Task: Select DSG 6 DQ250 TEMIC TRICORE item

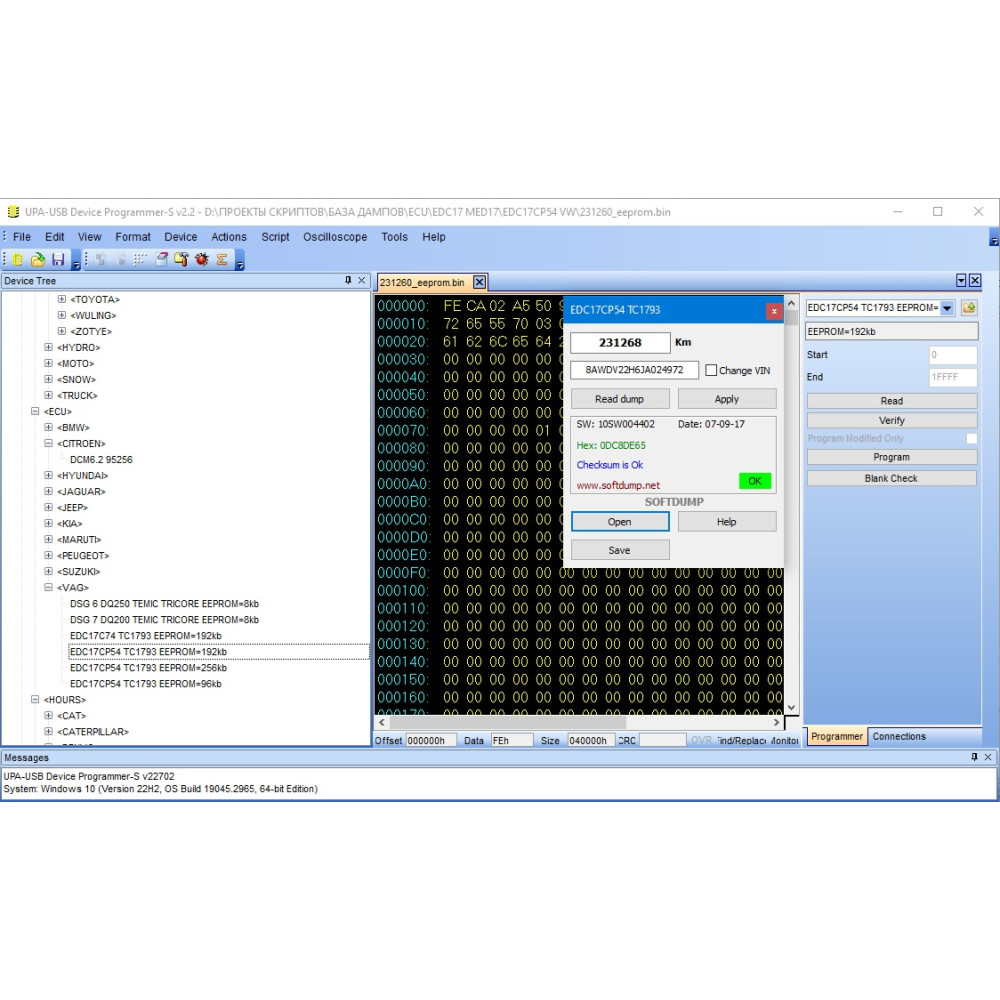Action: [165, 604]
